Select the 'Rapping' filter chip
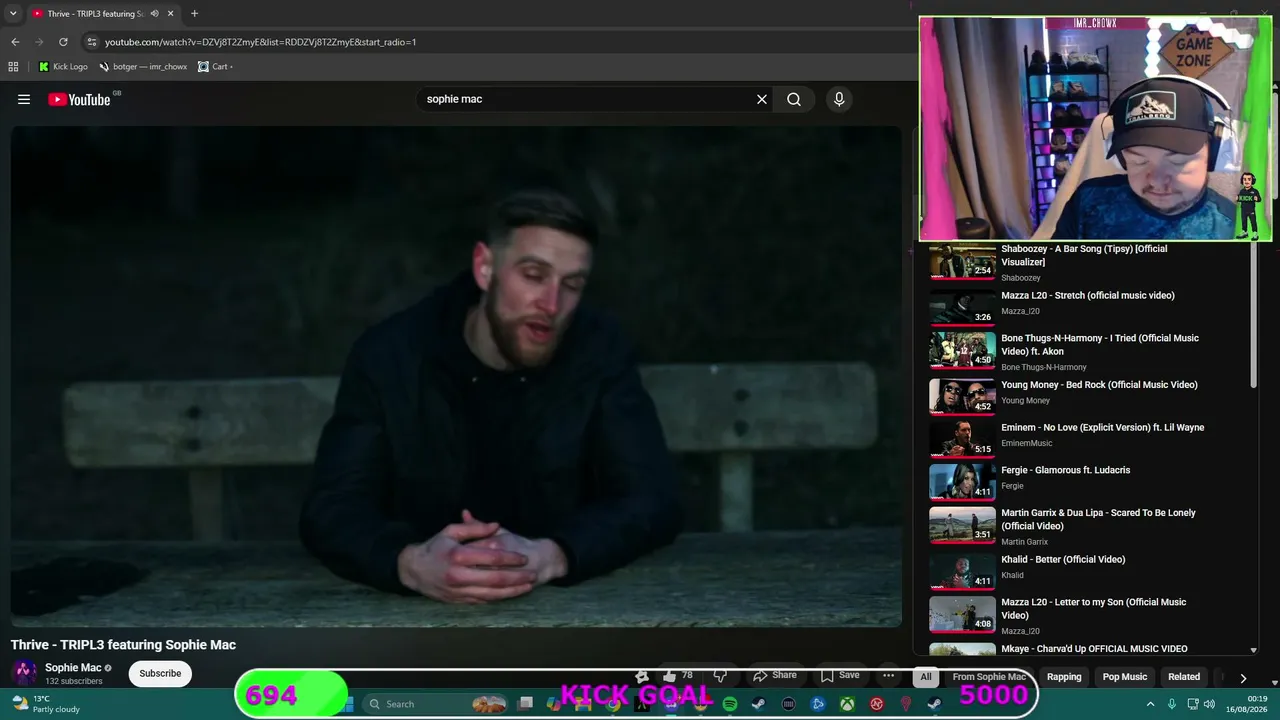This screenshot has width=1280, height=720. 1064,677
